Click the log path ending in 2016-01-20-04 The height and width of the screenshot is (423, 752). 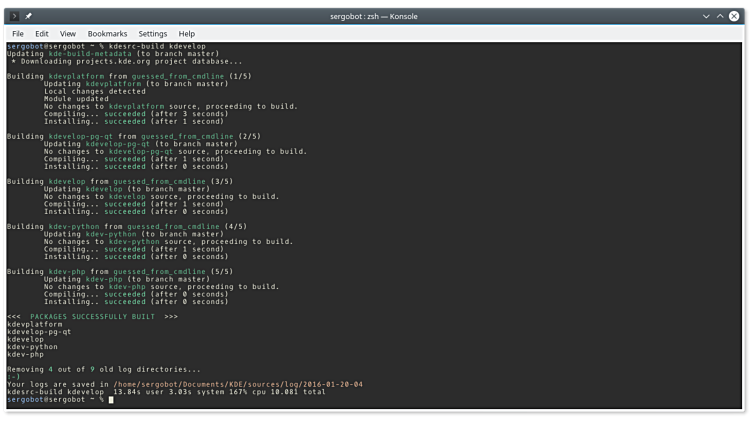coord(240,384)
